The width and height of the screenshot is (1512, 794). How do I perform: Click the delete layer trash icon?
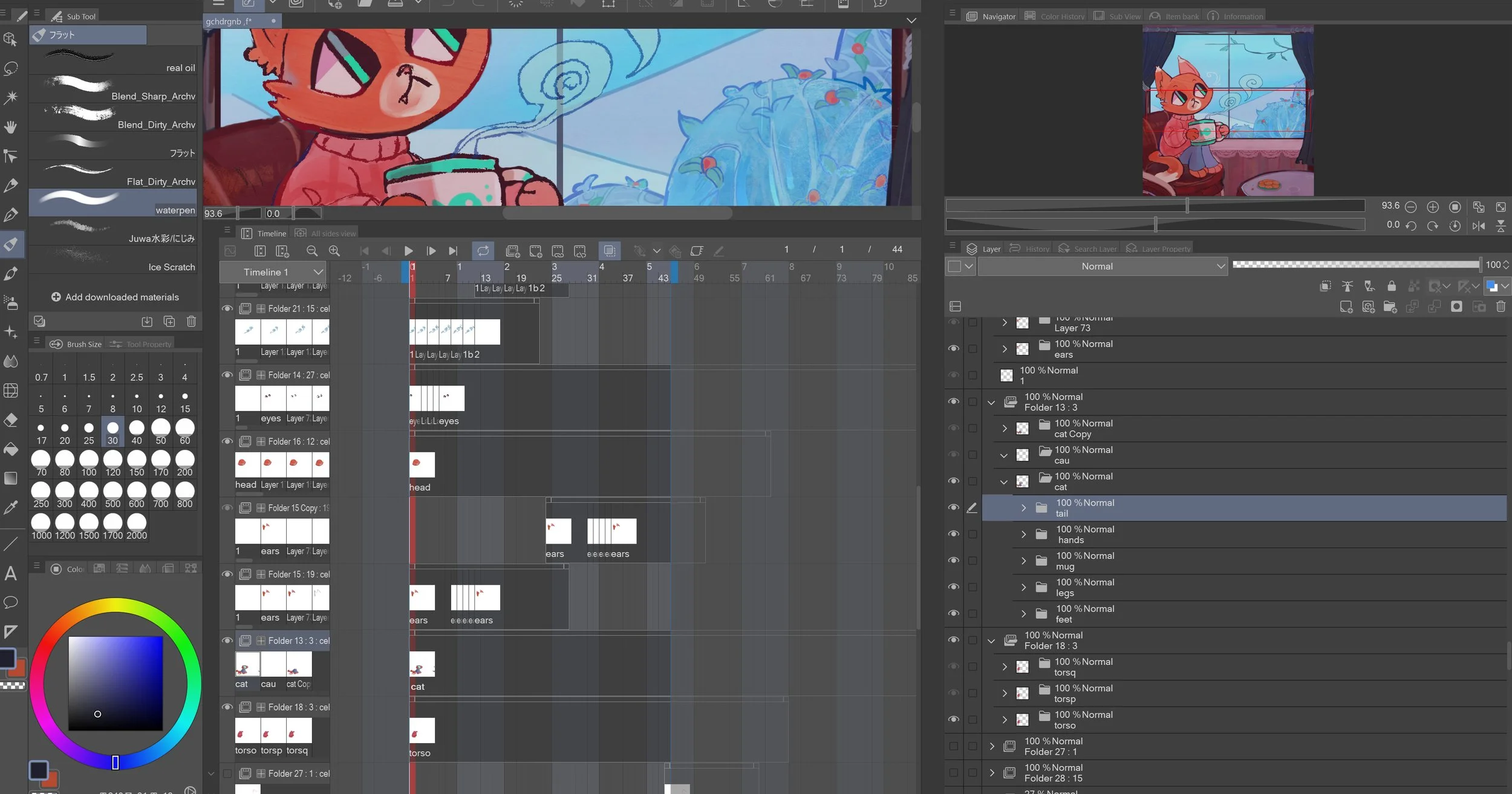pos(1501,307)
